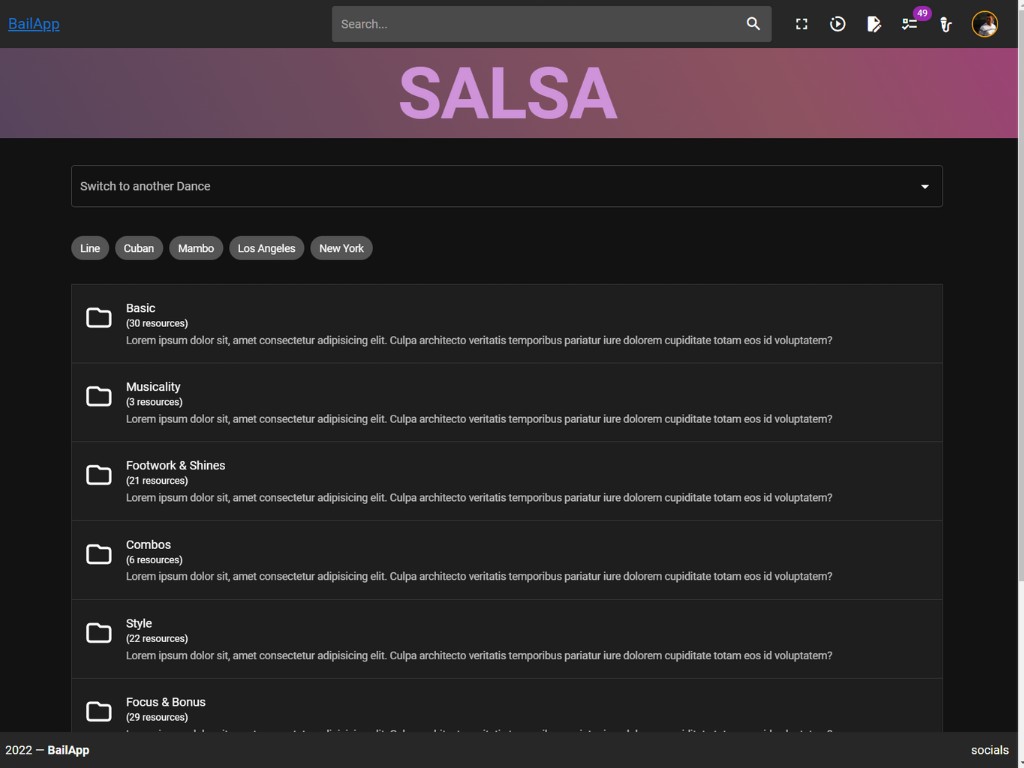This screenshot has height=768, width=1024.
Task: Expand Switch to another Dance dropdown
Action: [506, 186]
